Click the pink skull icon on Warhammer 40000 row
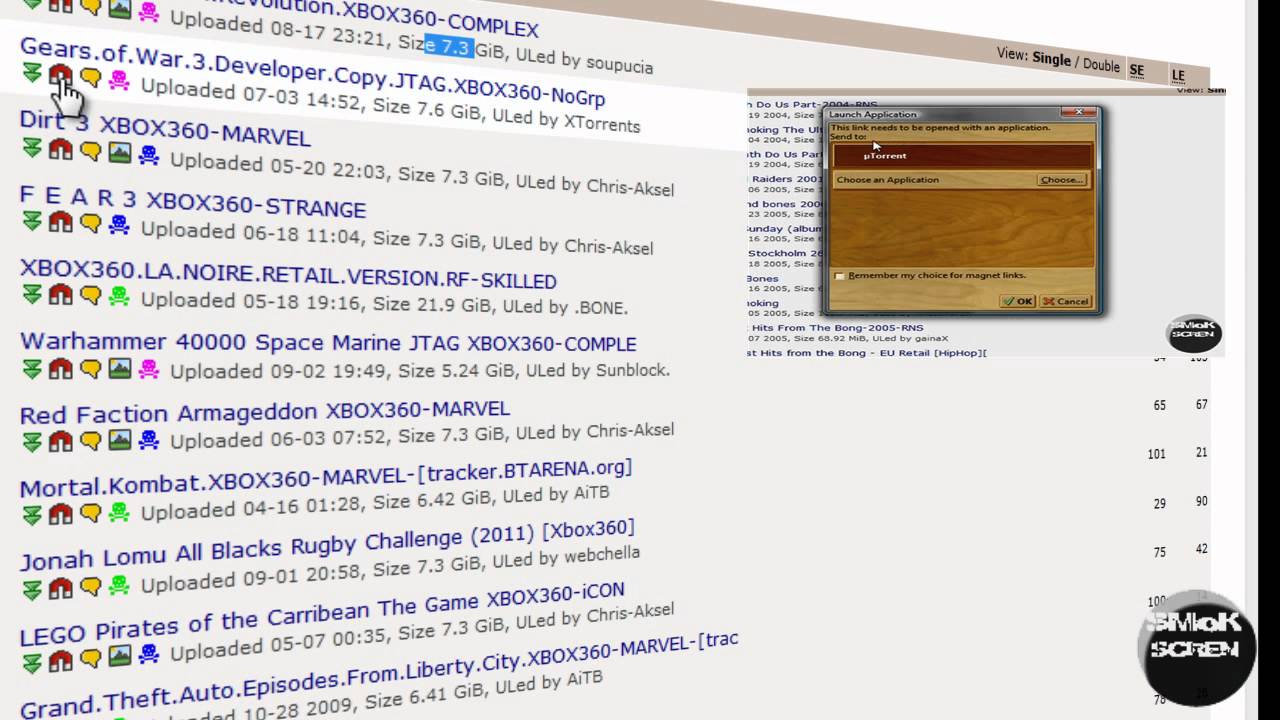This screenshot has height=720, width=1280. 149,369
